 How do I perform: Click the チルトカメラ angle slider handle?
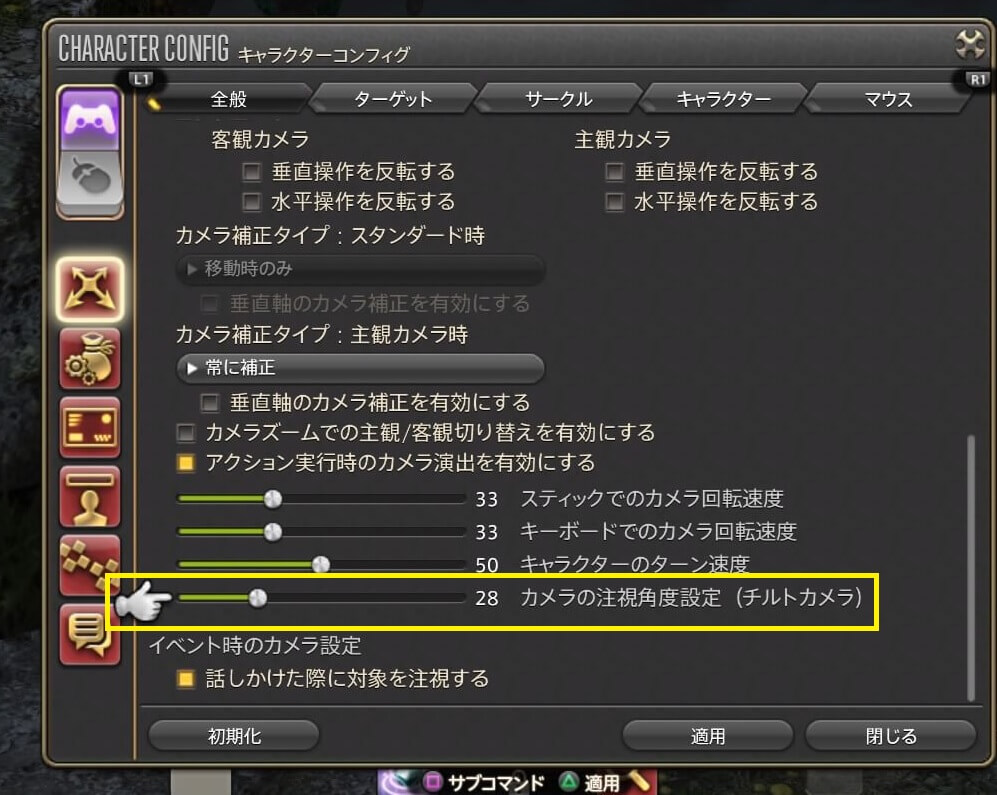click(x=258, y=598)
